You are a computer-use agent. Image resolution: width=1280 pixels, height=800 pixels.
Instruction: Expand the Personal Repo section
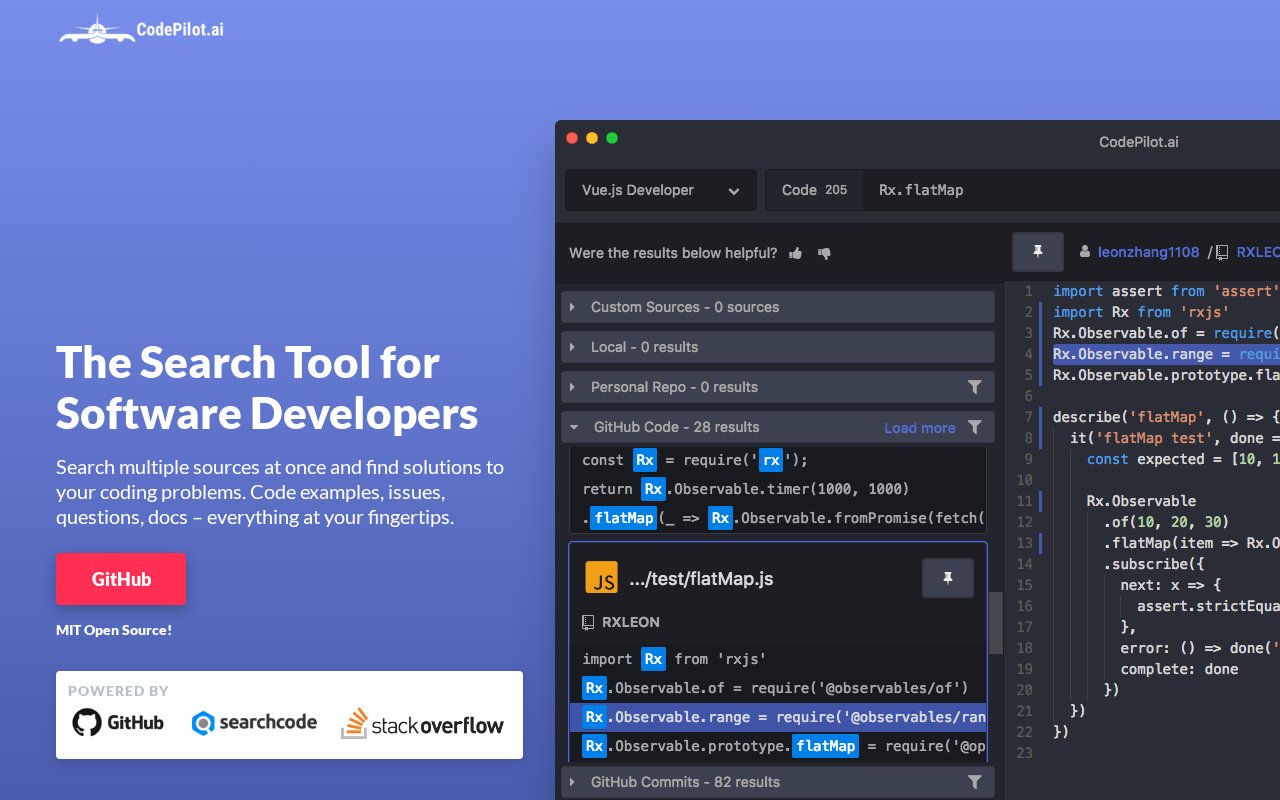778,387
